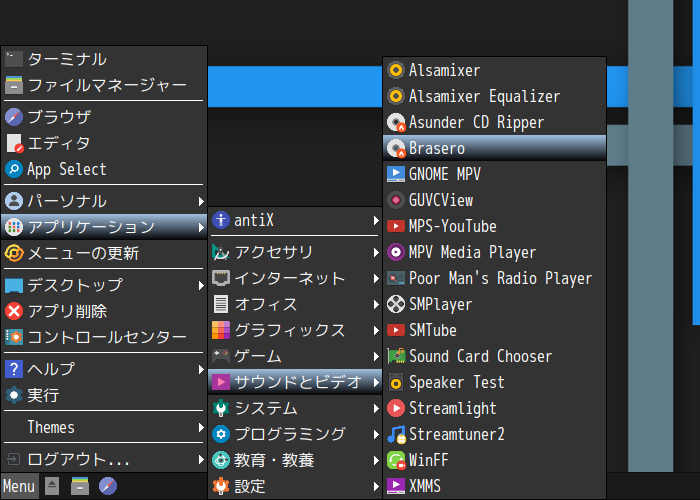The height and width of the screenshot is (500, 700).
Task: Click the Menu button on the taskbar
Action: click(x=19, y=486)
